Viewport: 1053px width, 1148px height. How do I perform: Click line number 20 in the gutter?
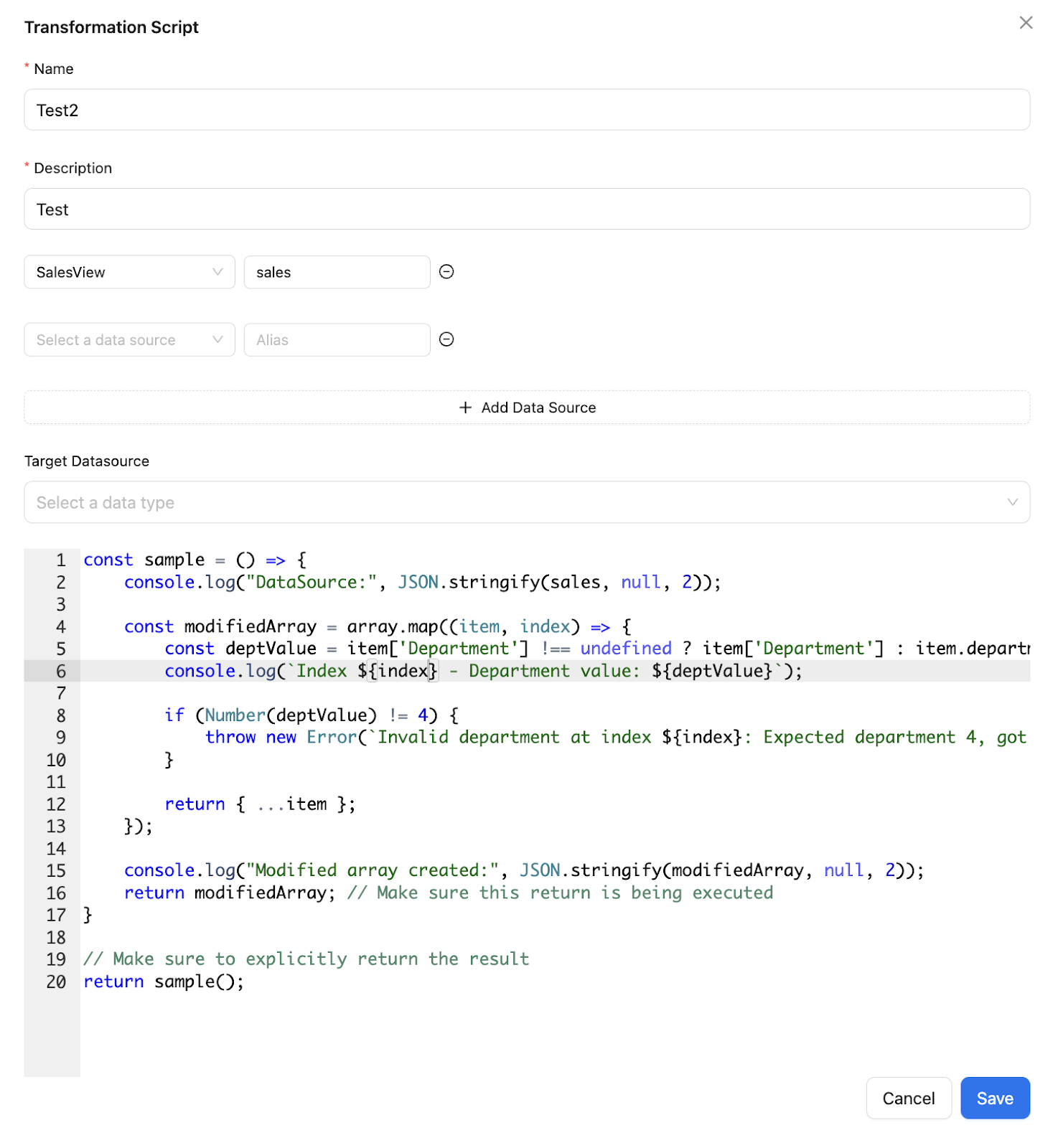tap(56, 982)
